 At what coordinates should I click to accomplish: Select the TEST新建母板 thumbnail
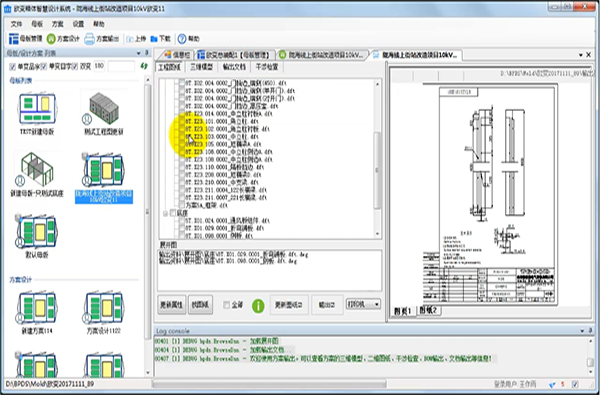[37, 108]
